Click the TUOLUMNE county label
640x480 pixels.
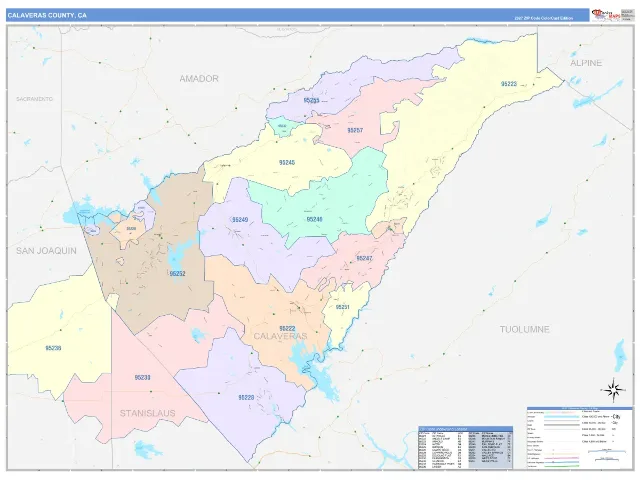coord(524,329)
